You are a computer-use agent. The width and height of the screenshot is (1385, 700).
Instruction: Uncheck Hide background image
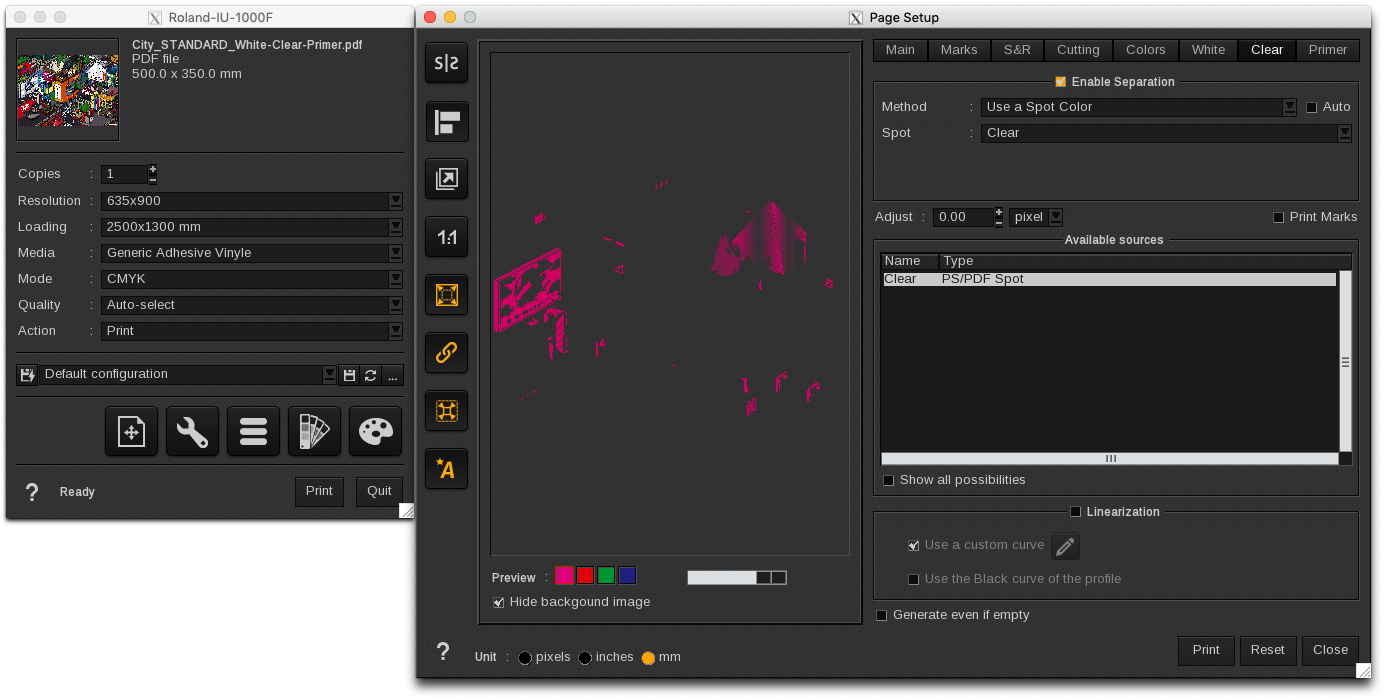click(498, 601)
